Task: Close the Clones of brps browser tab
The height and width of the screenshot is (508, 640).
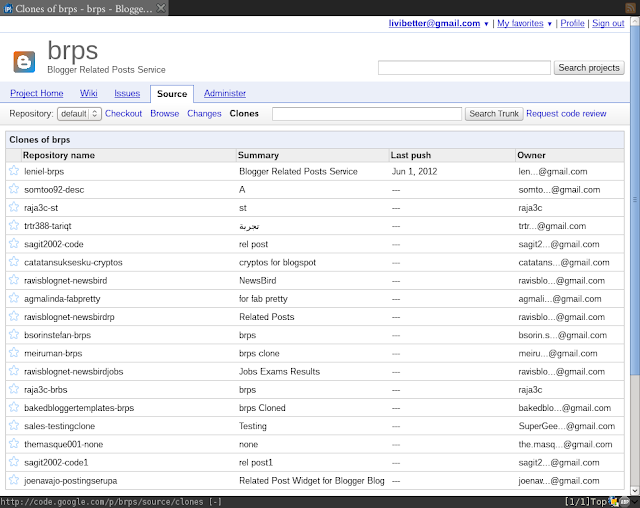Action: coord(162,8)
